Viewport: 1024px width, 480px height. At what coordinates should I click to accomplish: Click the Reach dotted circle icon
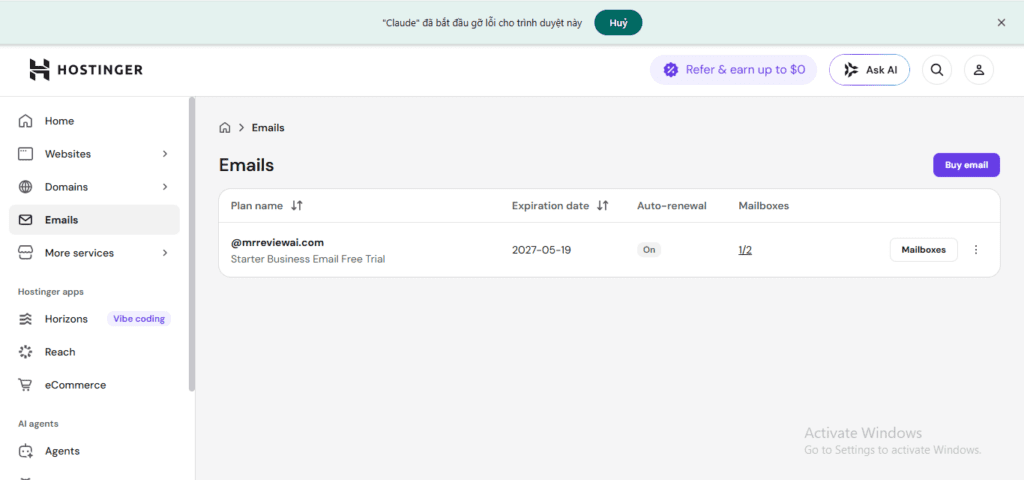(25, 352)
